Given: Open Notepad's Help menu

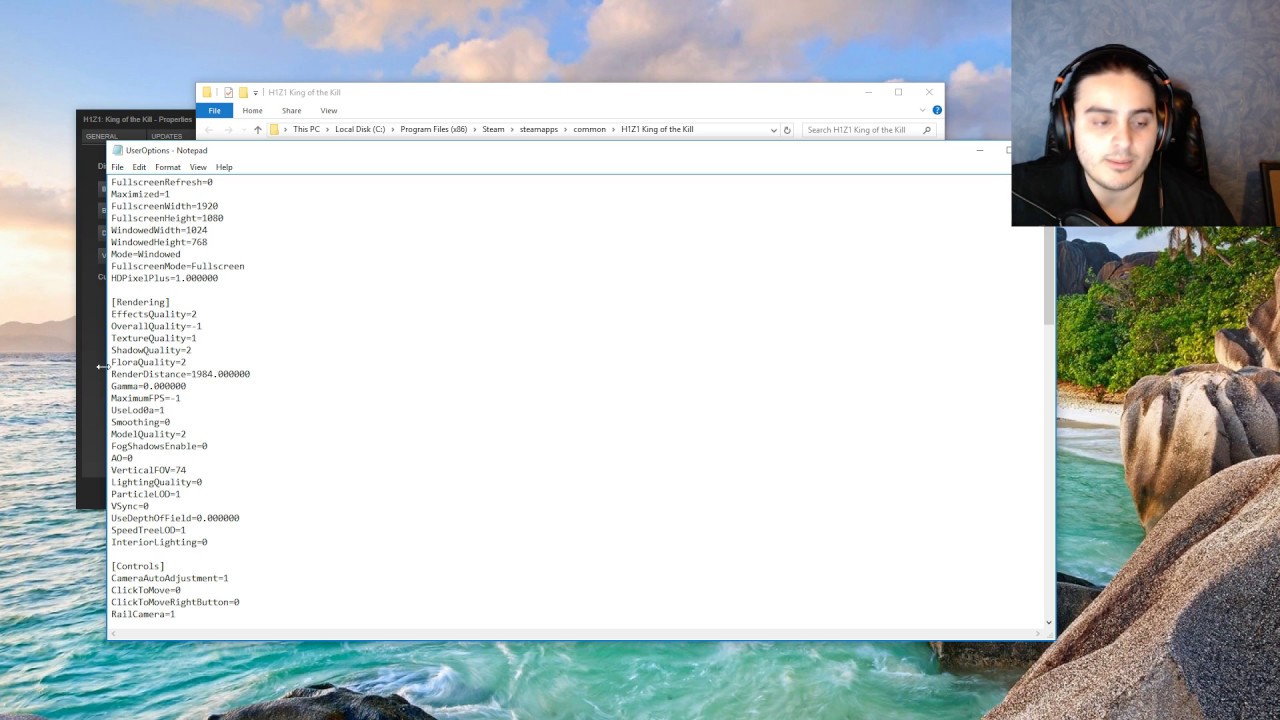Looking at the screenshot, I should click(x=224, y=167).
